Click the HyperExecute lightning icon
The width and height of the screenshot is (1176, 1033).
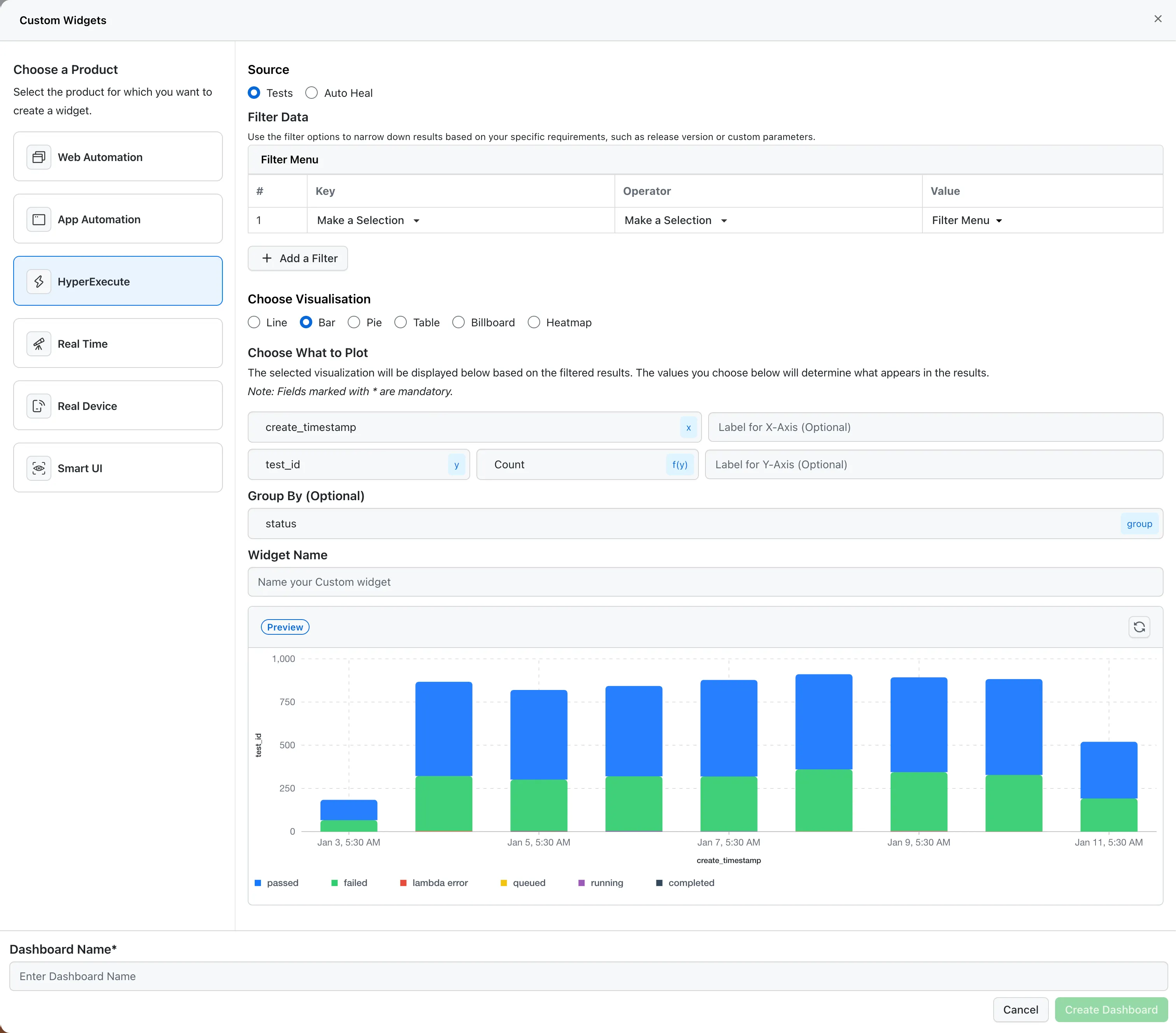click(38, 282)
